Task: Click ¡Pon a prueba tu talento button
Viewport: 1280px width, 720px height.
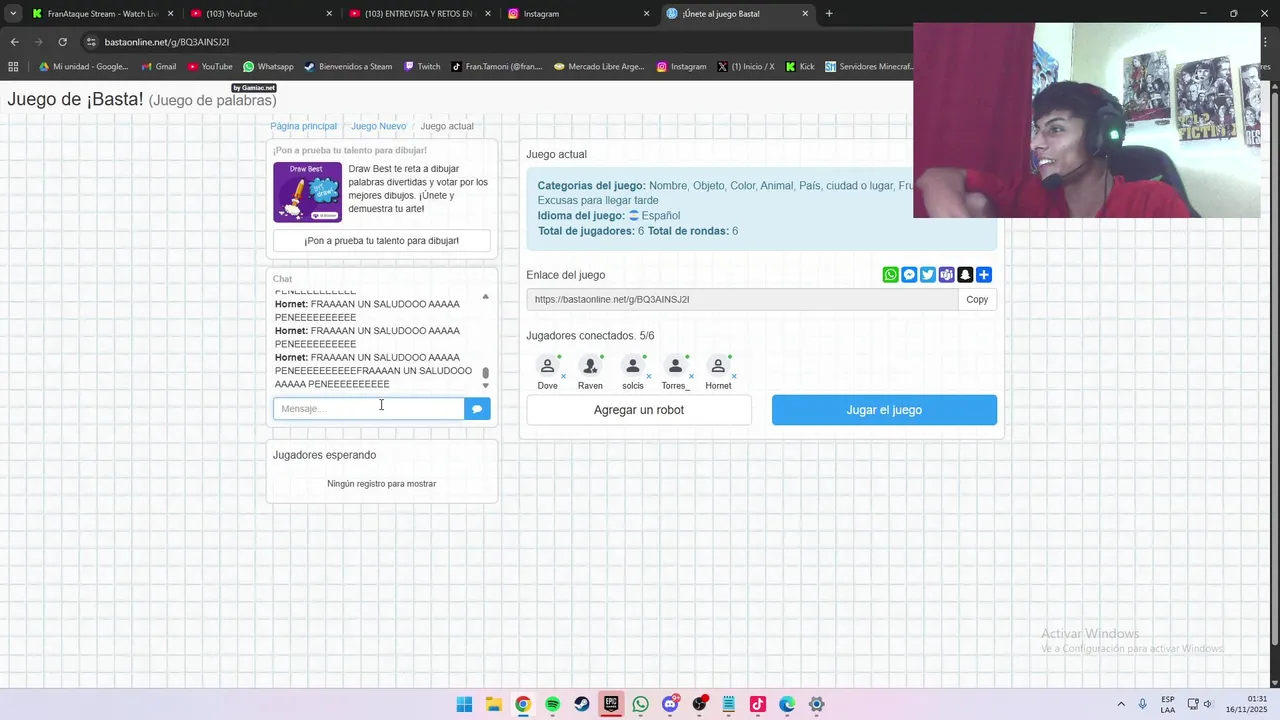Action: (382, 241)
